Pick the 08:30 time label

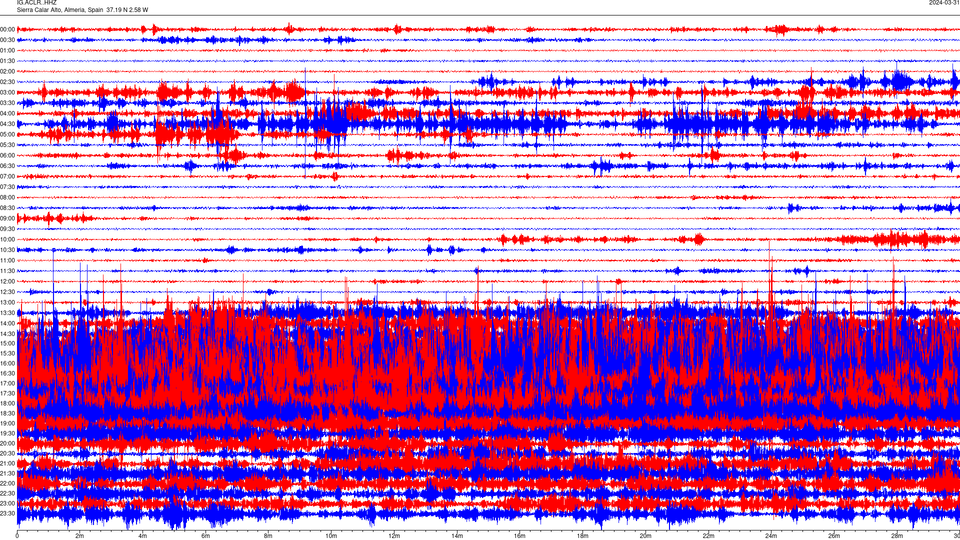point(8,208)
